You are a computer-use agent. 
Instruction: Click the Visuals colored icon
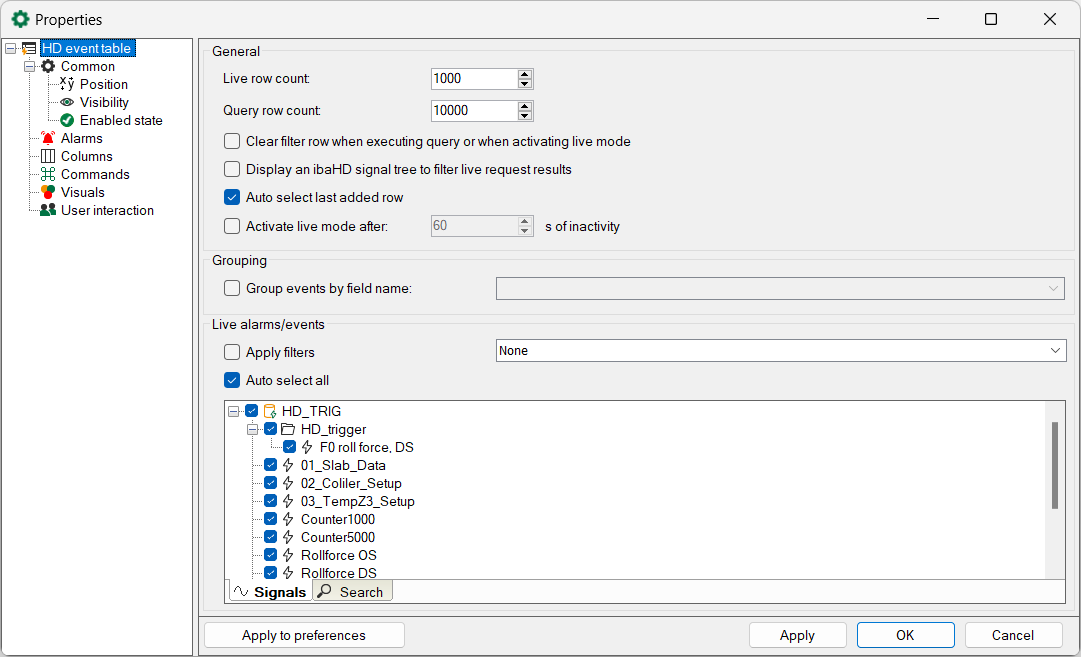47,192
